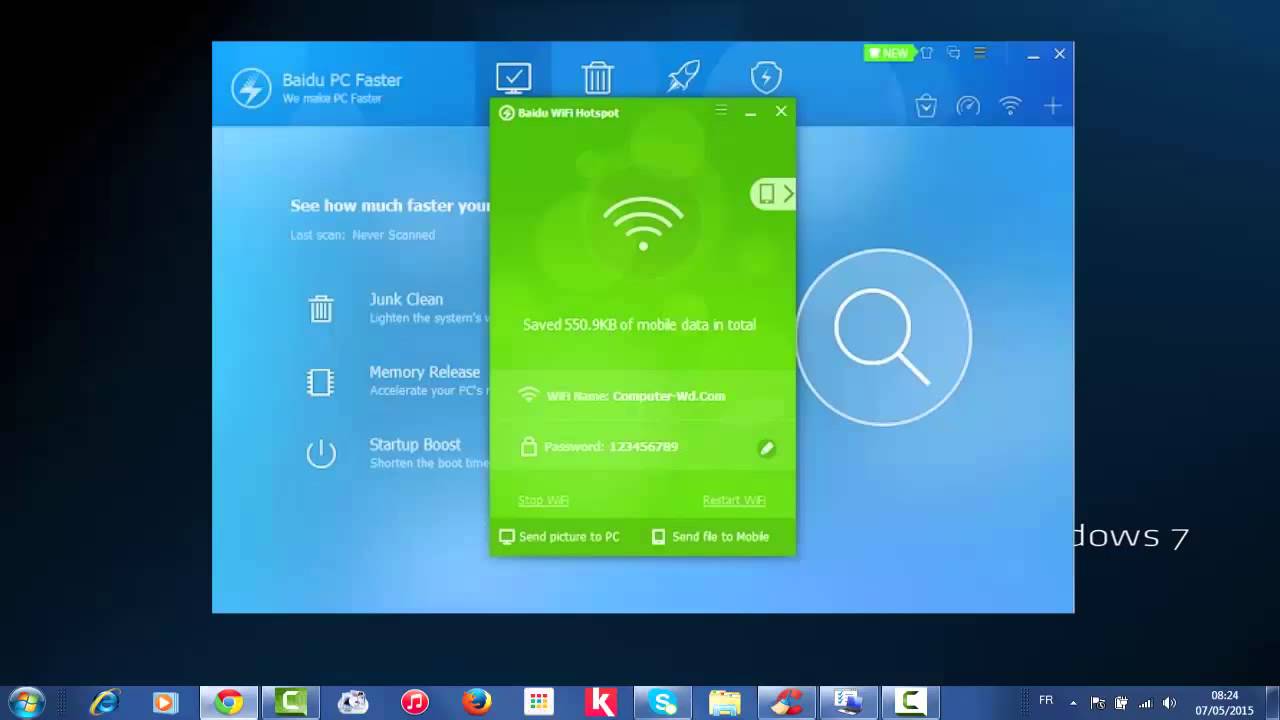Click 'Saved 550.9KB of mobile data' text
This screenshot has width=1280, height=720.
[x=639, y=325]
